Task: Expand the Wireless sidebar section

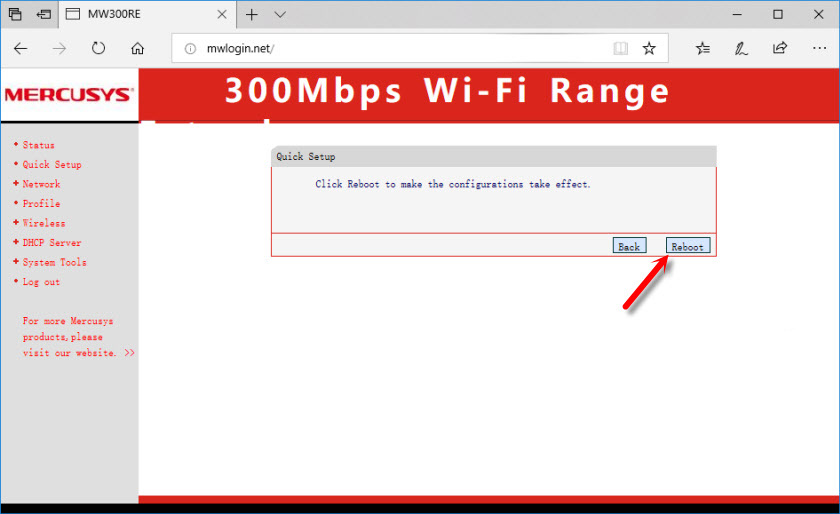Action: [43, 223]
